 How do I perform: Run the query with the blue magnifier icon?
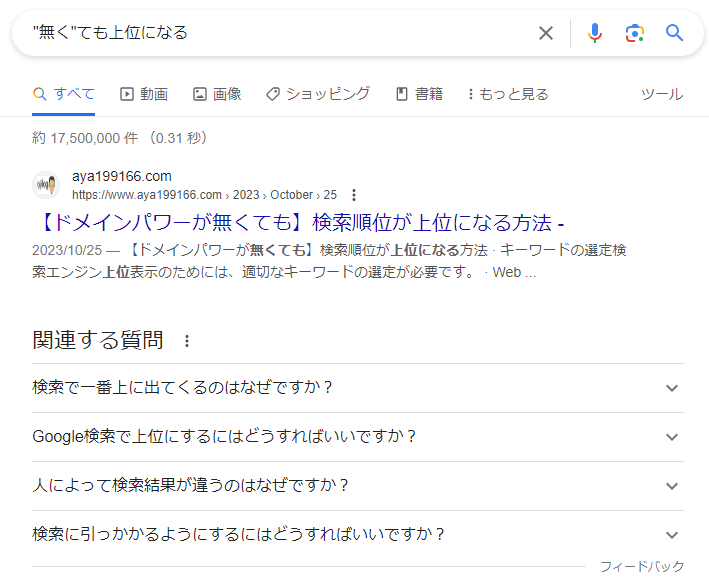674,33
